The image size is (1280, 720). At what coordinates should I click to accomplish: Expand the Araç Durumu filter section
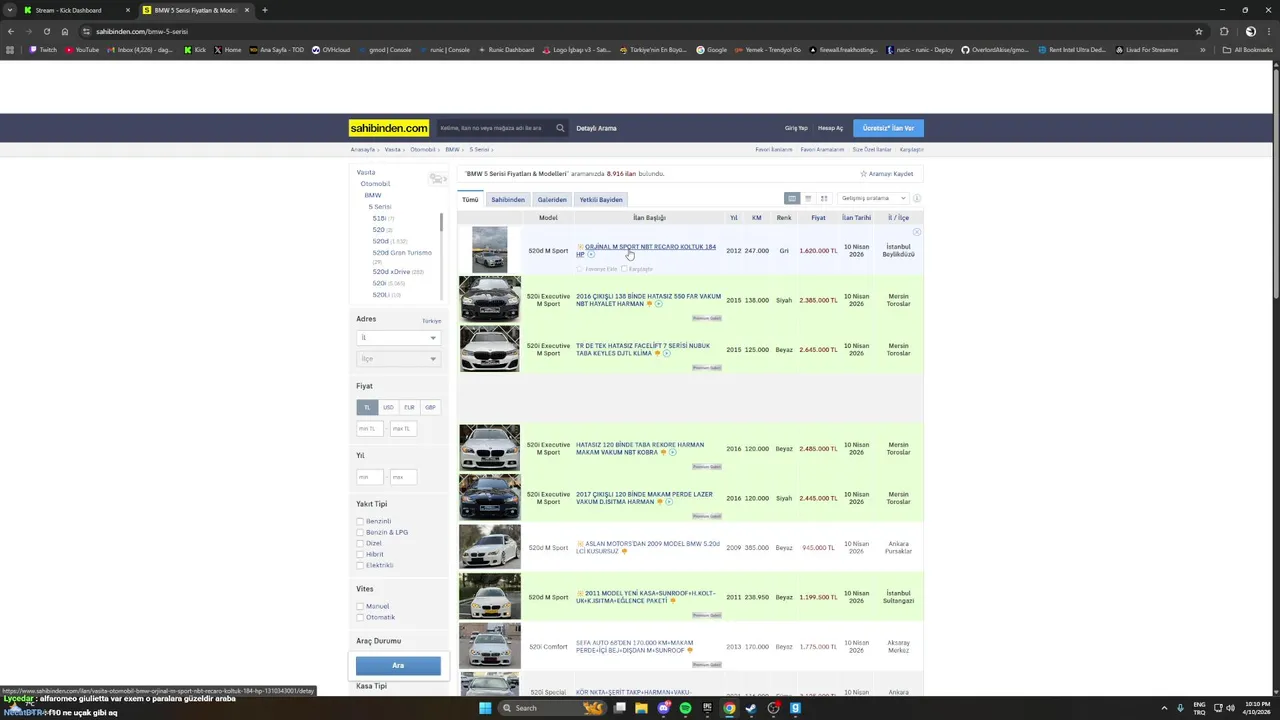tap(379, 641)
